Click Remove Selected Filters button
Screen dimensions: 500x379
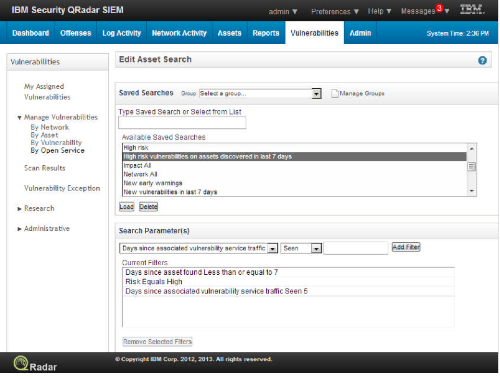click(157, 342)
